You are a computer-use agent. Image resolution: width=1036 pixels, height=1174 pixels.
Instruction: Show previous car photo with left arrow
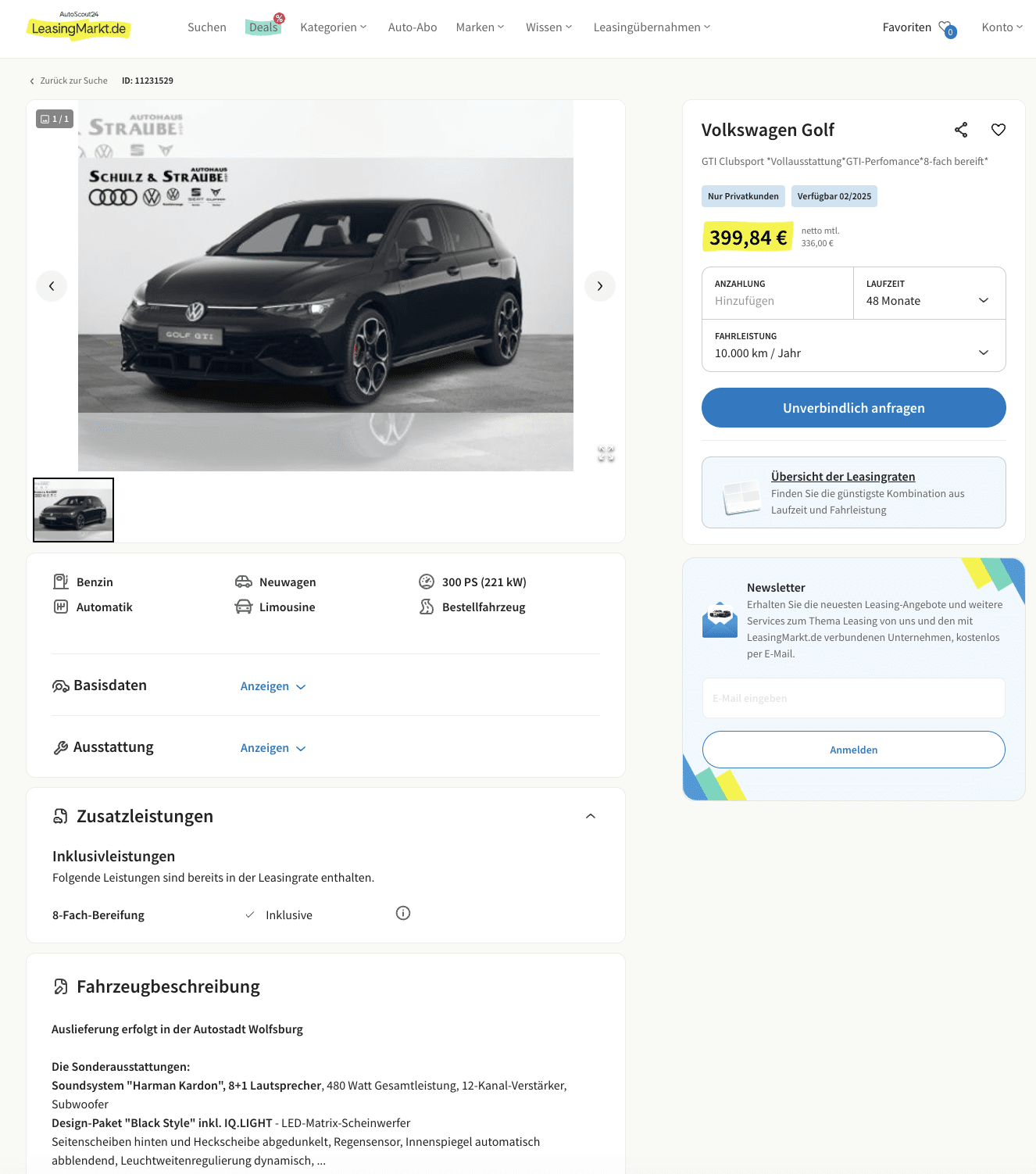click(52, 286)
